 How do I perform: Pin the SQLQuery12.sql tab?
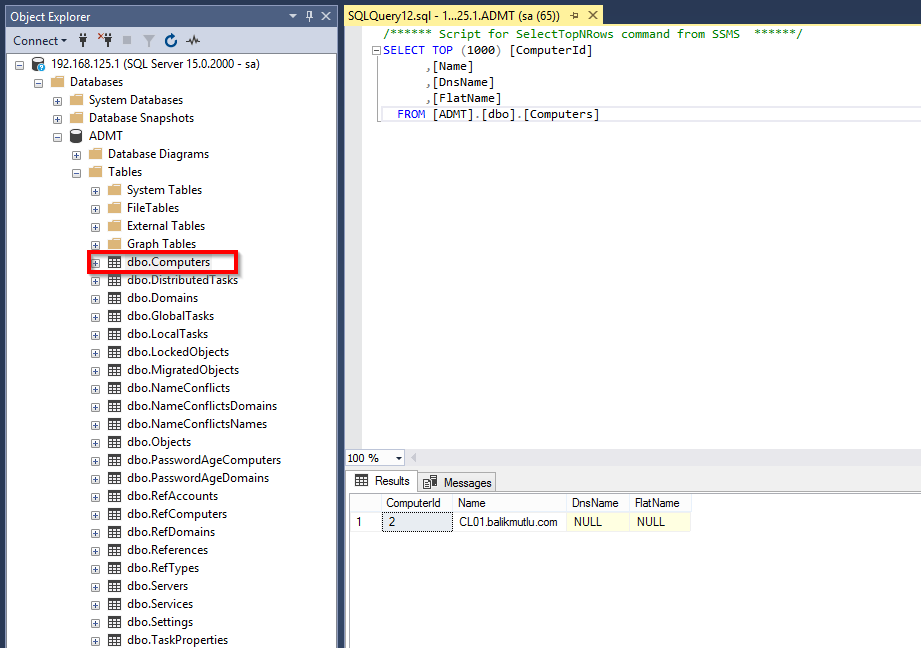[574, 16]
